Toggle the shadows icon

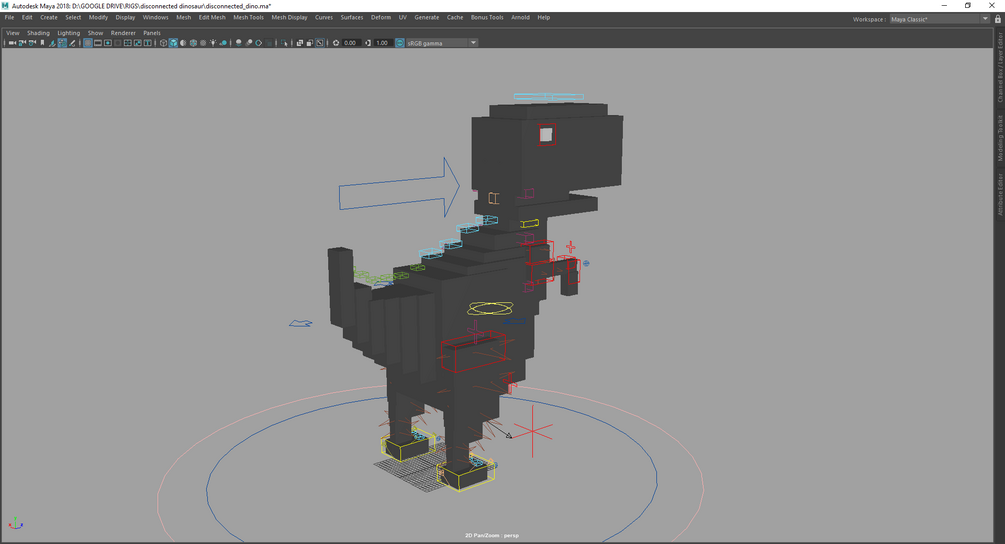pos(223,43)
